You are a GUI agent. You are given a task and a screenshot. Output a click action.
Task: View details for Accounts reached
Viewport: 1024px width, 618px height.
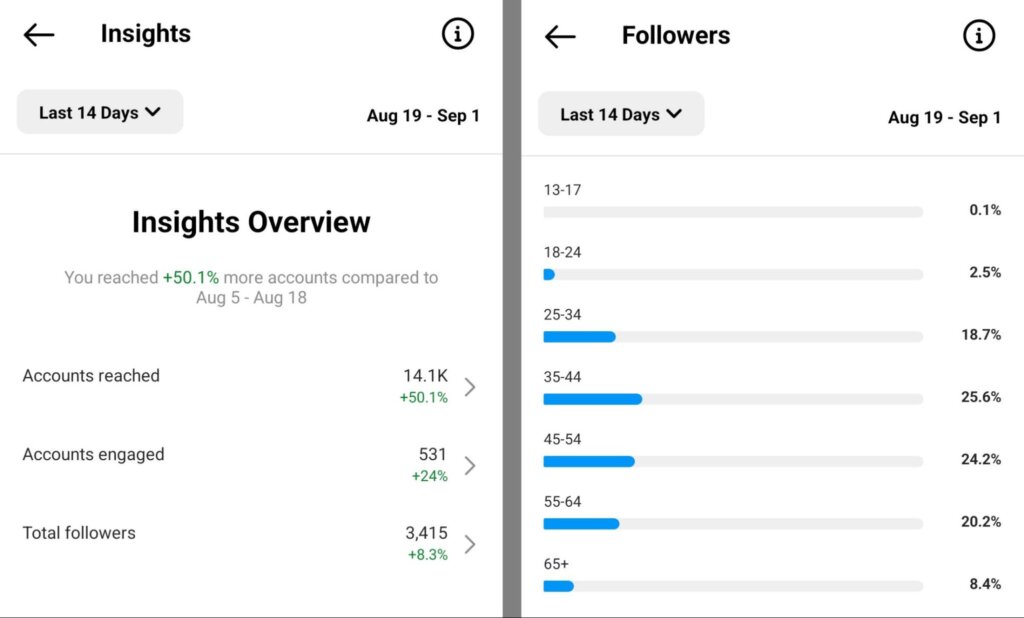point(90,376)
